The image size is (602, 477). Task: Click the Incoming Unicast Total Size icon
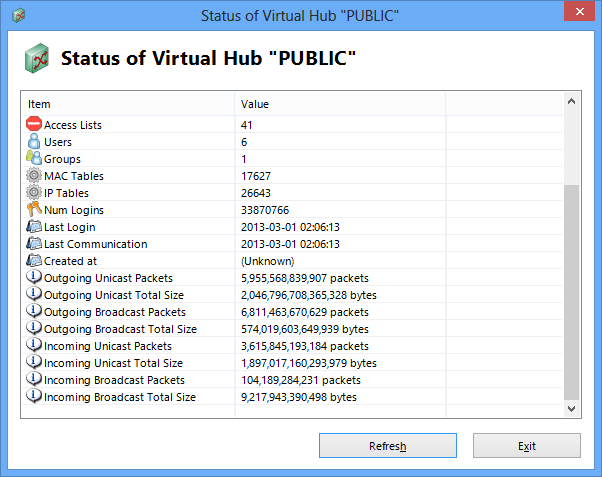[34, 362]
